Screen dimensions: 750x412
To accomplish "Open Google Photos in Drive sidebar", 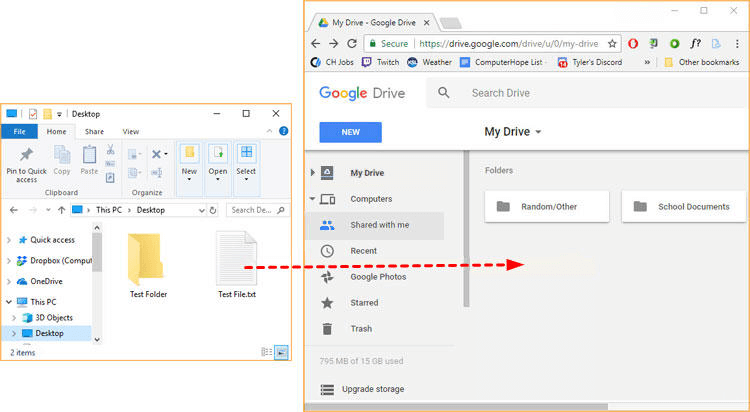I will [x=377, y=277].
